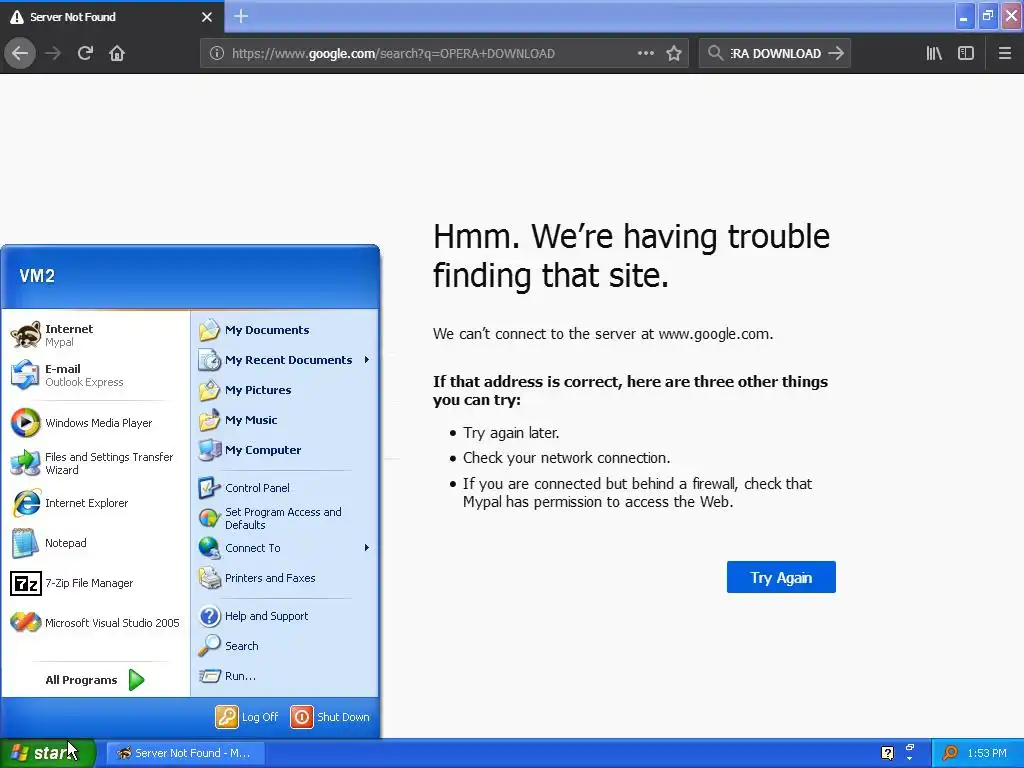Open My Computer
This screenshot has height=768, width=1024.
[285, 450]
